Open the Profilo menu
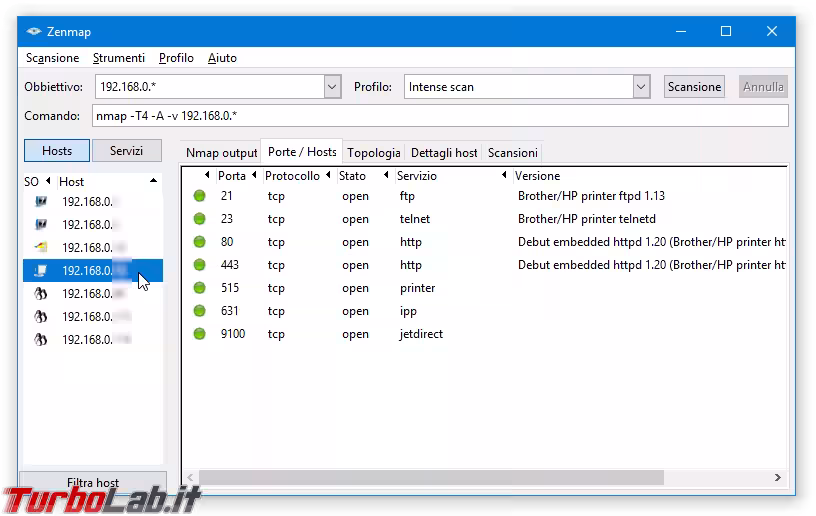Viewport: 816px width, 516px height. click(x=176, y=58)
